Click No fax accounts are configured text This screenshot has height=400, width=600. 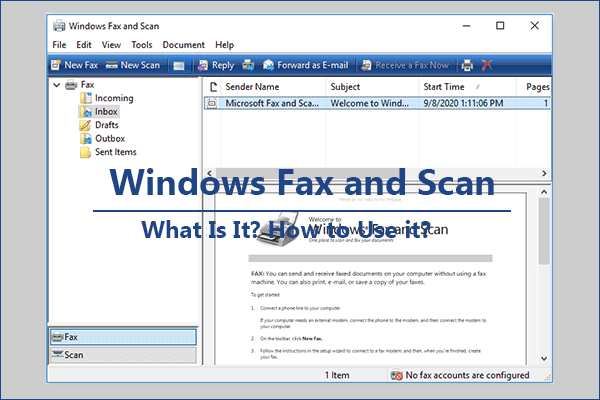coord(467,375)
